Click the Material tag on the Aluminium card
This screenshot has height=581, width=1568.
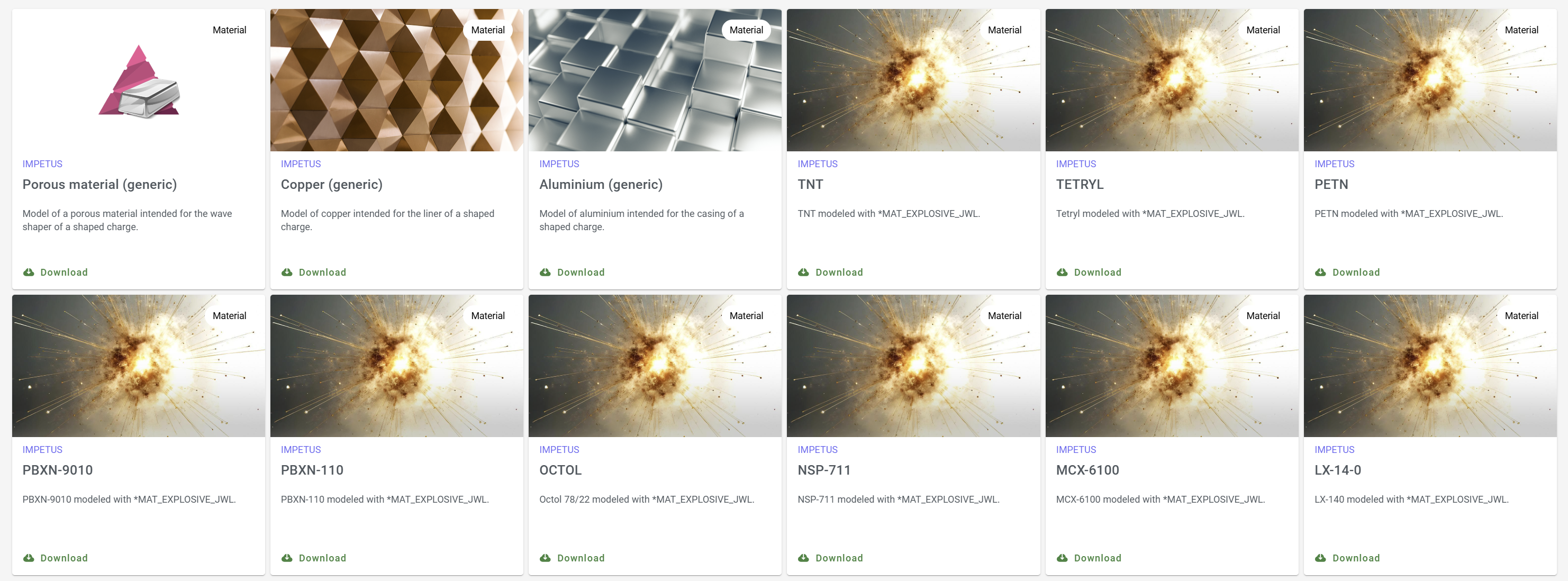click(746, 30)
